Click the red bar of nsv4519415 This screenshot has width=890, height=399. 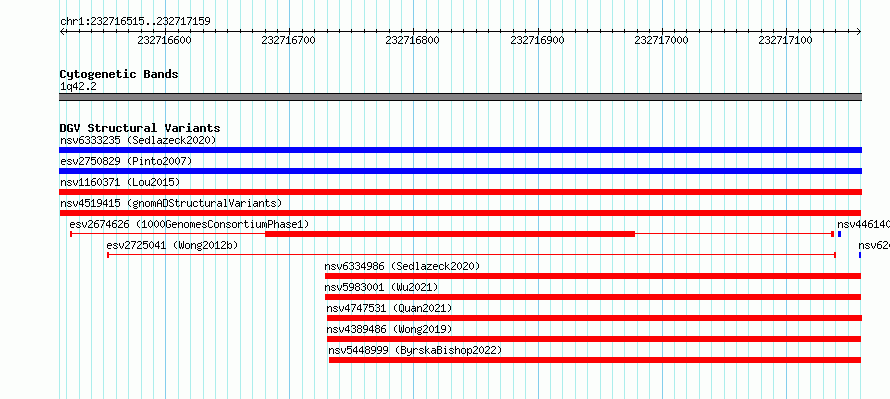click(x=460, y=213)
